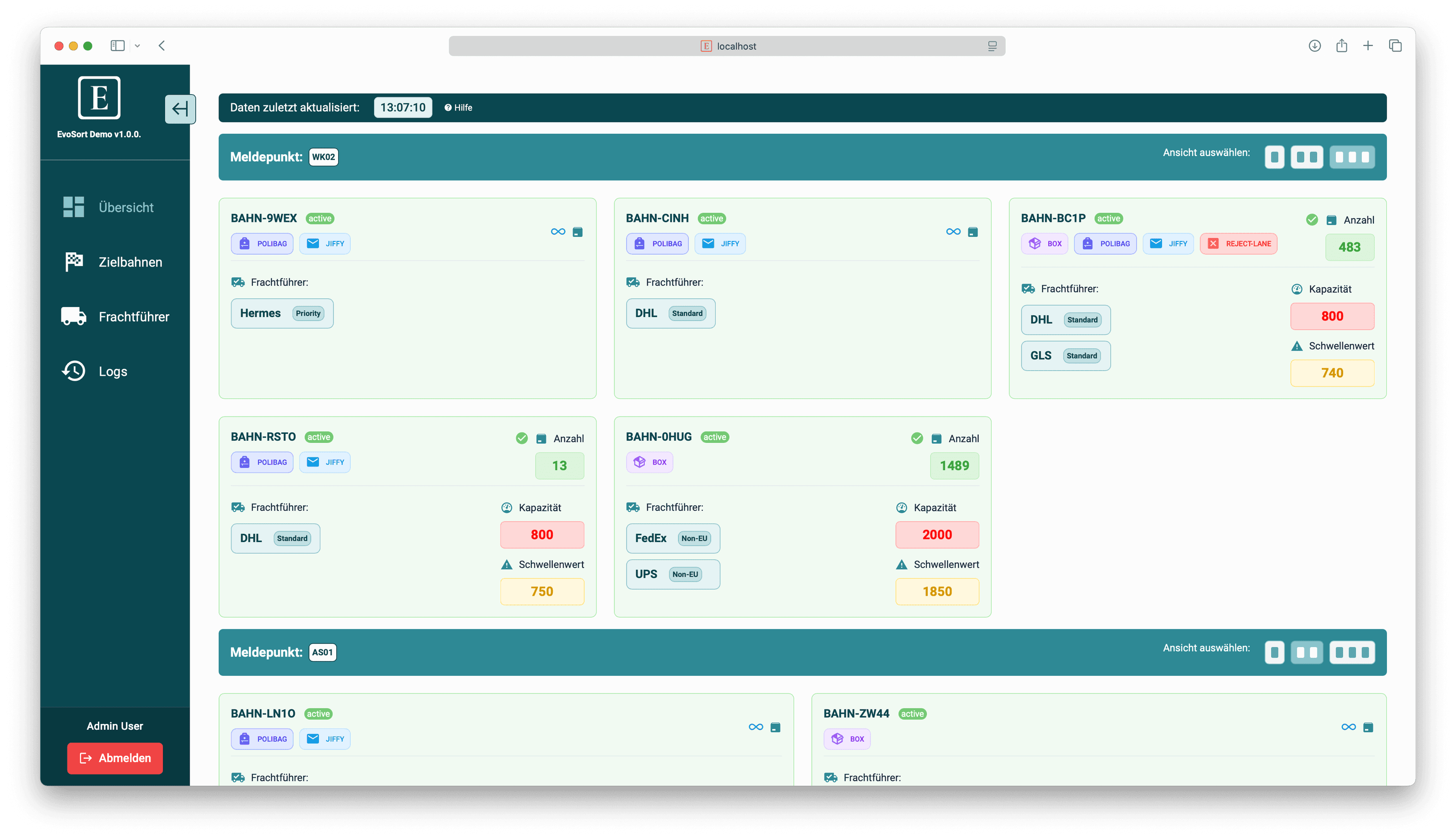Toggle the check mark on BAHN-BC1P
The width and height of the screenshot is (1456, 839).
(x=1312, y=219)
